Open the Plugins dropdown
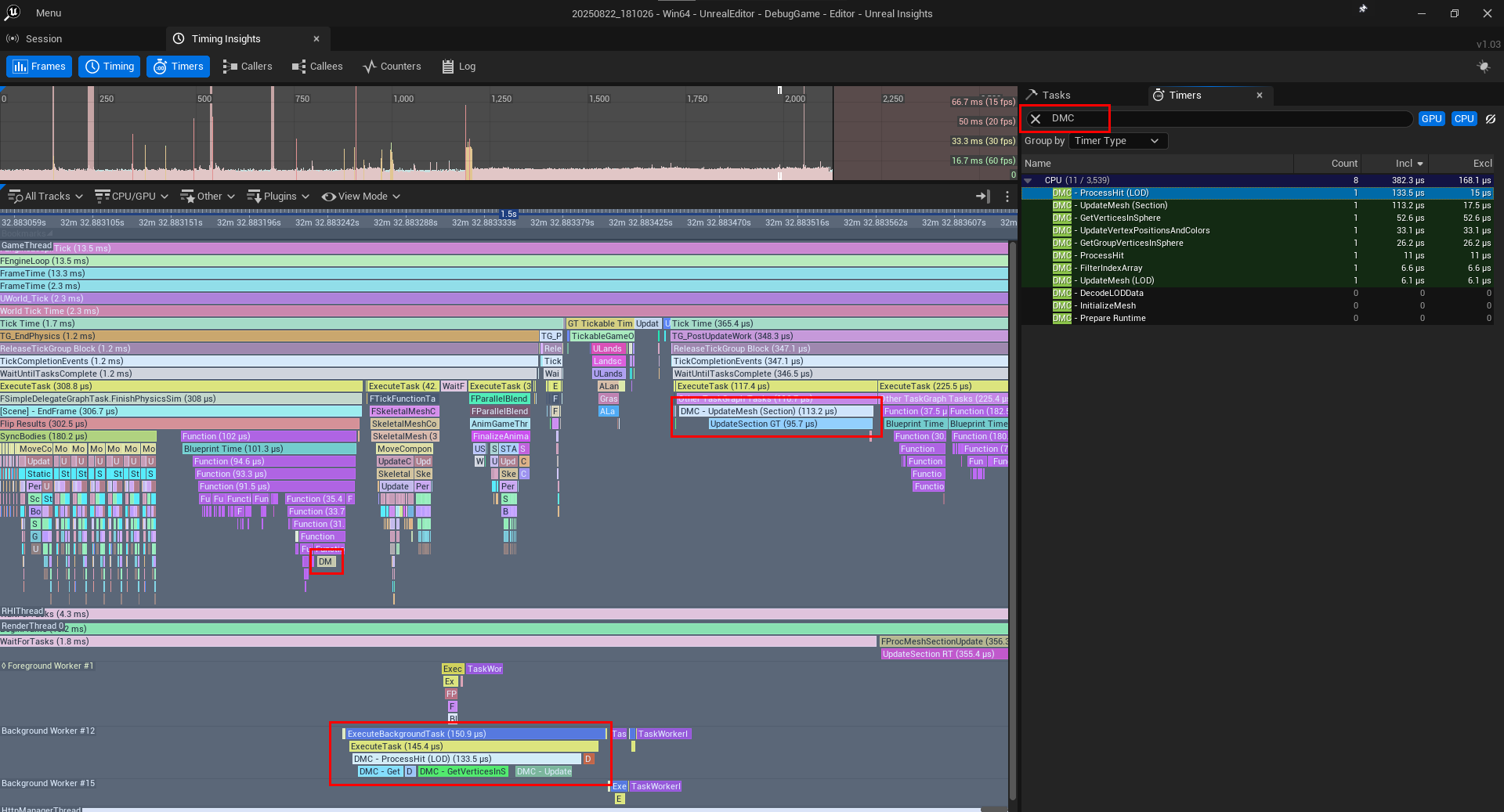This screenshot has width=1504, height=812. (279, 197)
